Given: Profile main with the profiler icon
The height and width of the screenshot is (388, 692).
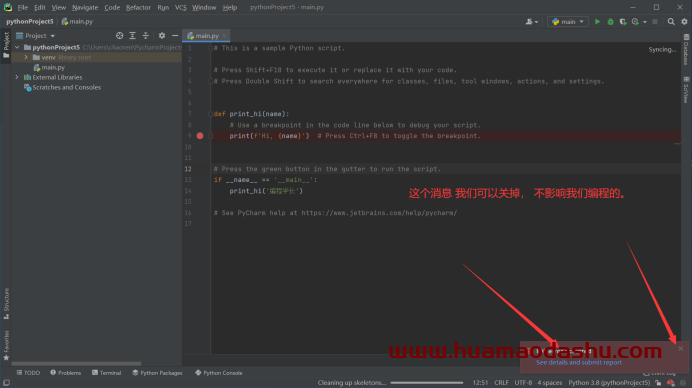Looking at the screenshot, I should tap(635, 22).
